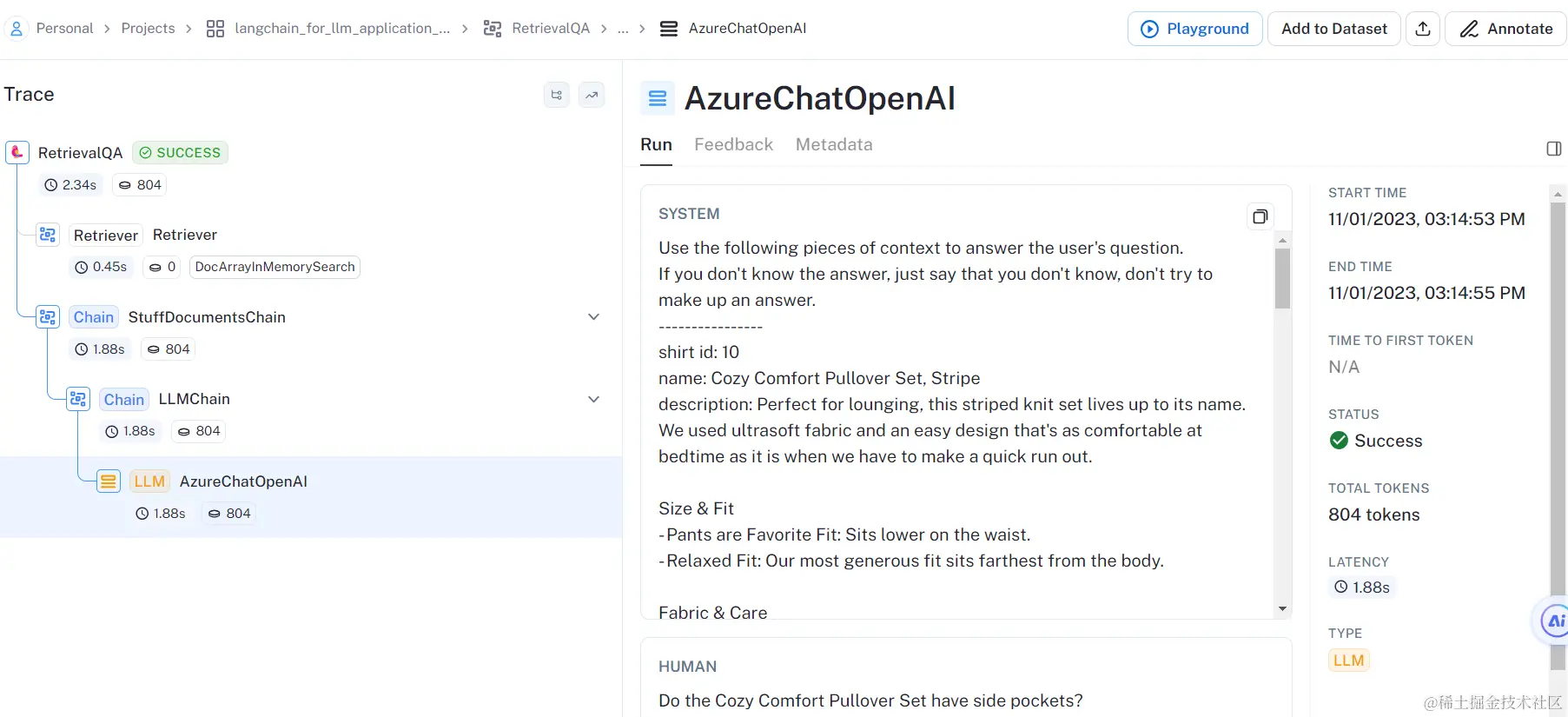Click the Retriever run icon
The width and height of the screenshot is (1568, 717).
tap(48, 235)
